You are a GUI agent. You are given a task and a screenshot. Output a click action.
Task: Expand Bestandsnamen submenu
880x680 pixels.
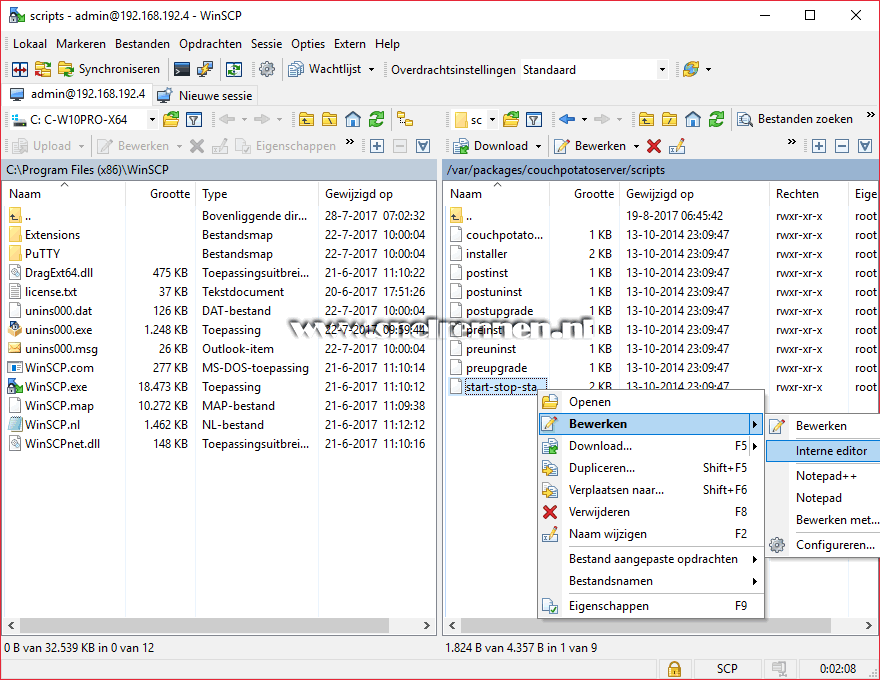click(651, 581)
